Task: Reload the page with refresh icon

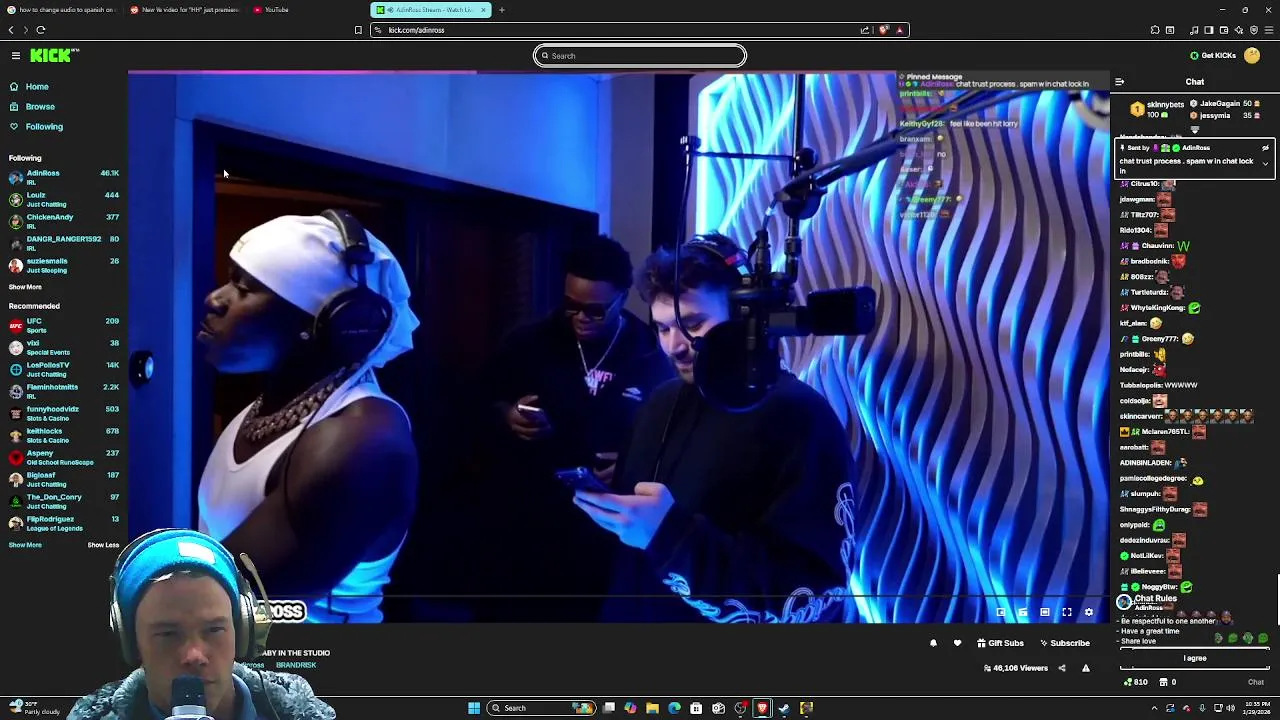Action: (41, 30)
